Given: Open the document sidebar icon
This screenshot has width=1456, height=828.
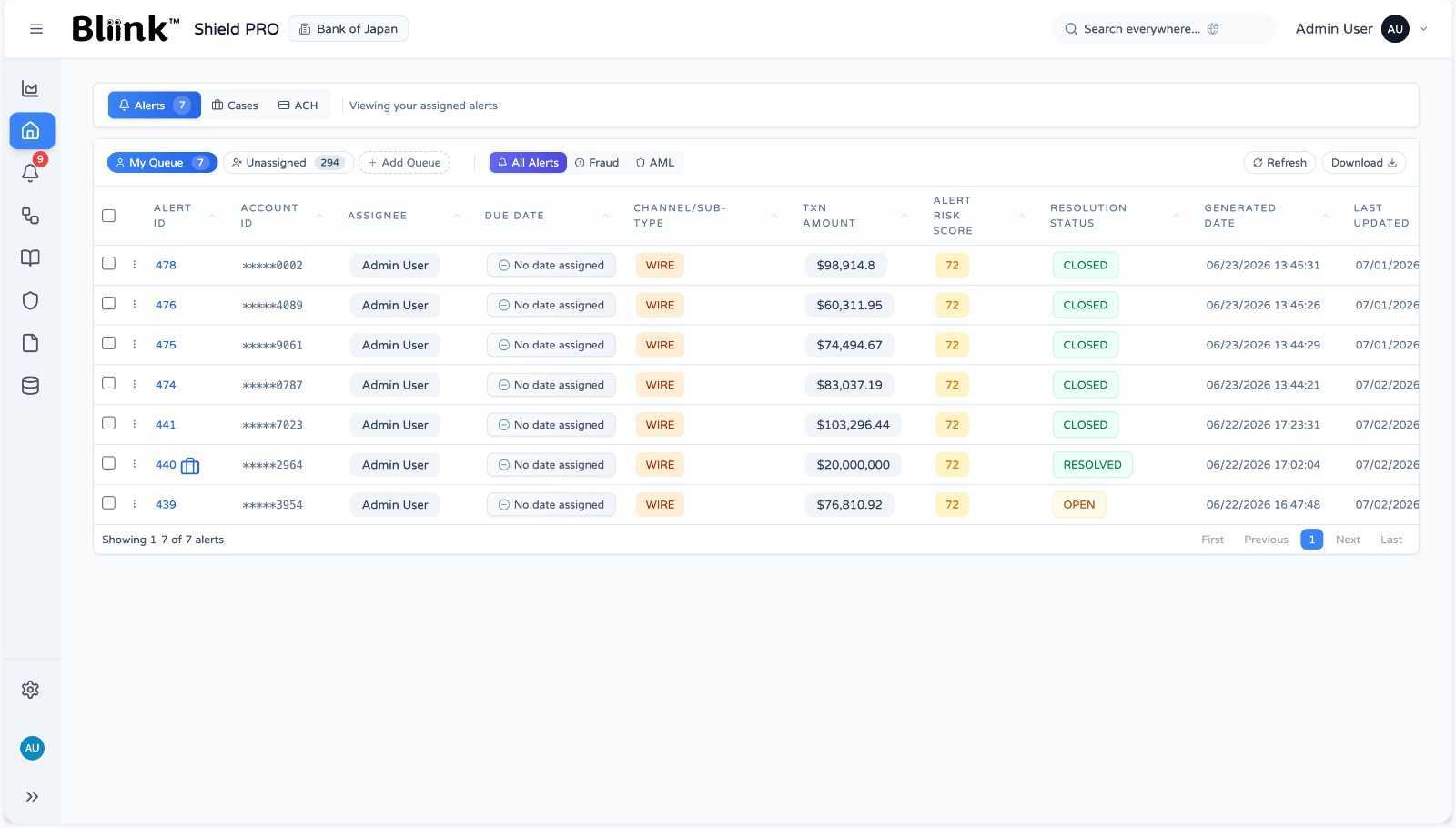Looking at the screenshot, I should (30, 343).
